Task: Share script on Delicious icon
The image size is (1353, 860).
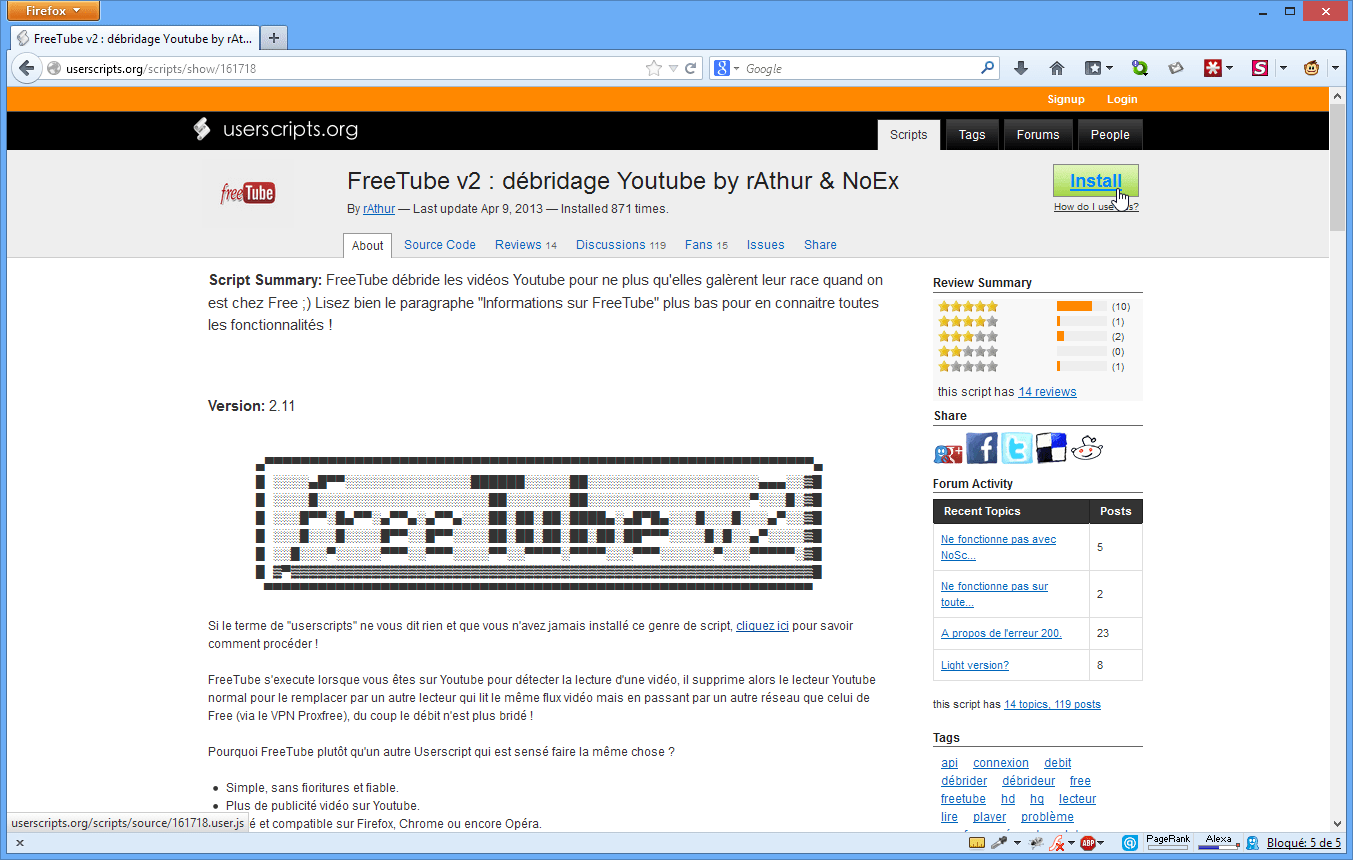Action: [1051, 448]
